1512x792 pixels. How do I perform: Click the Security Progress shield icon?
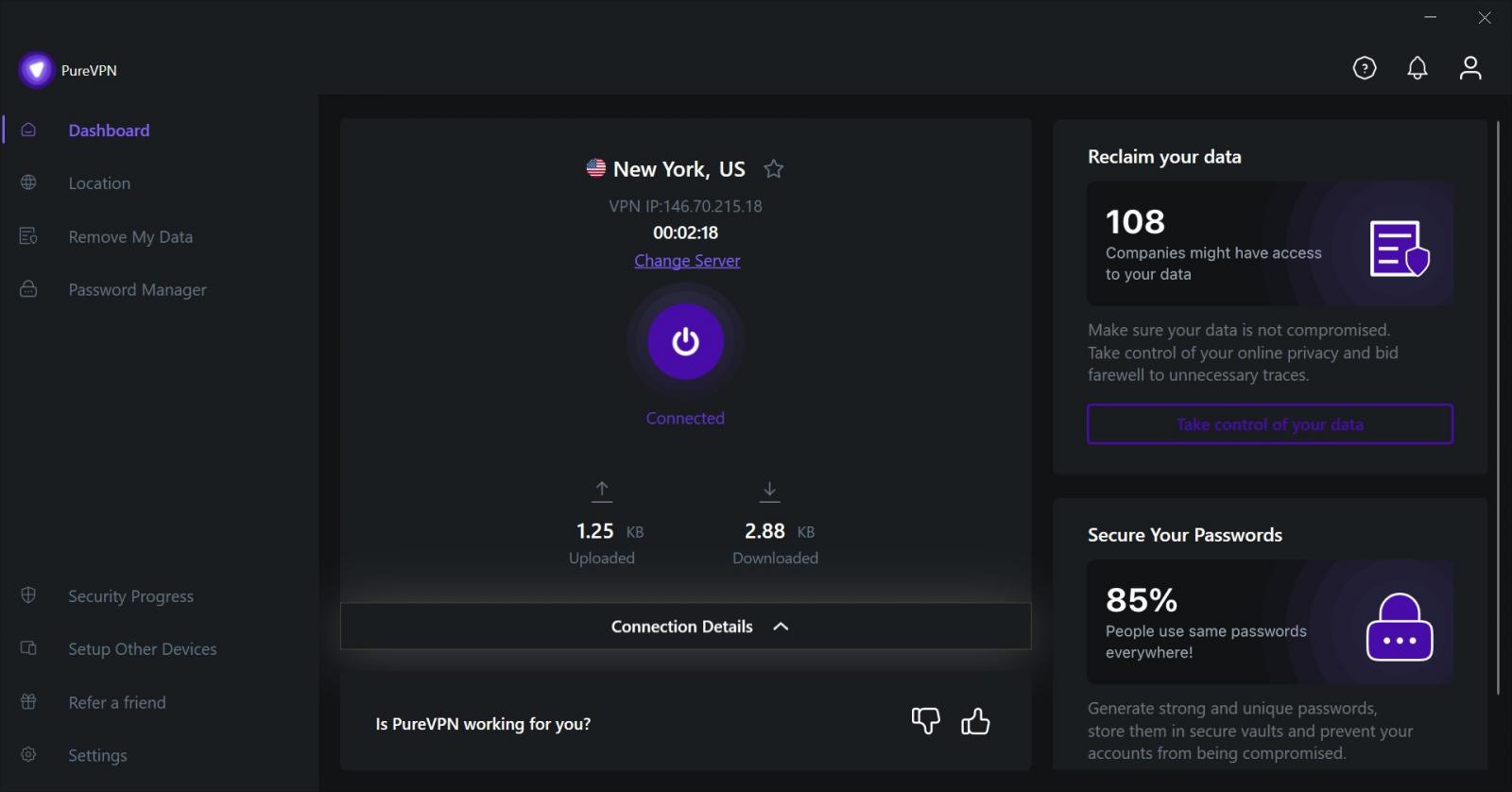point(28,595)
